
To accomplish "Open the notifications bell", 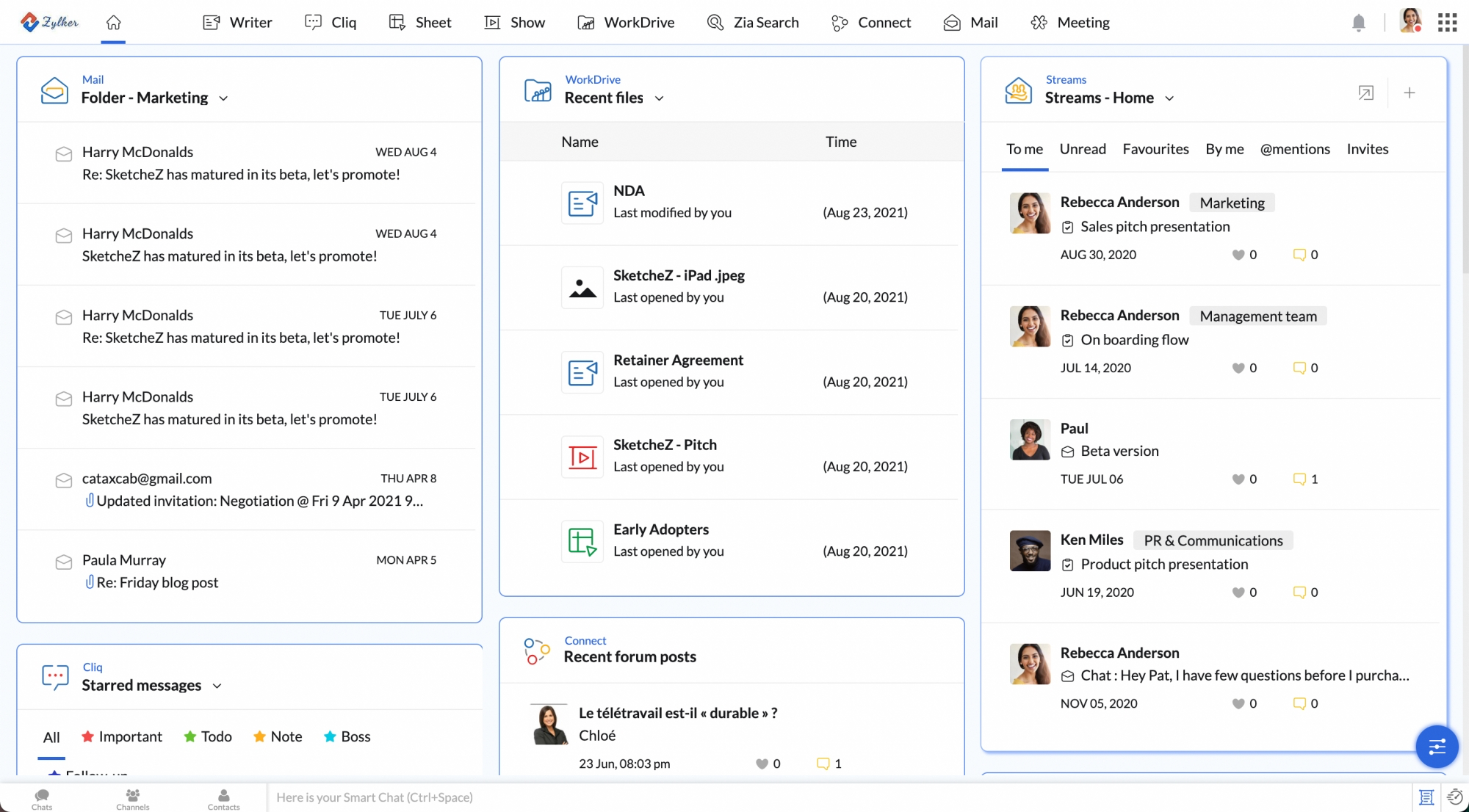I will click(1358, 23).
